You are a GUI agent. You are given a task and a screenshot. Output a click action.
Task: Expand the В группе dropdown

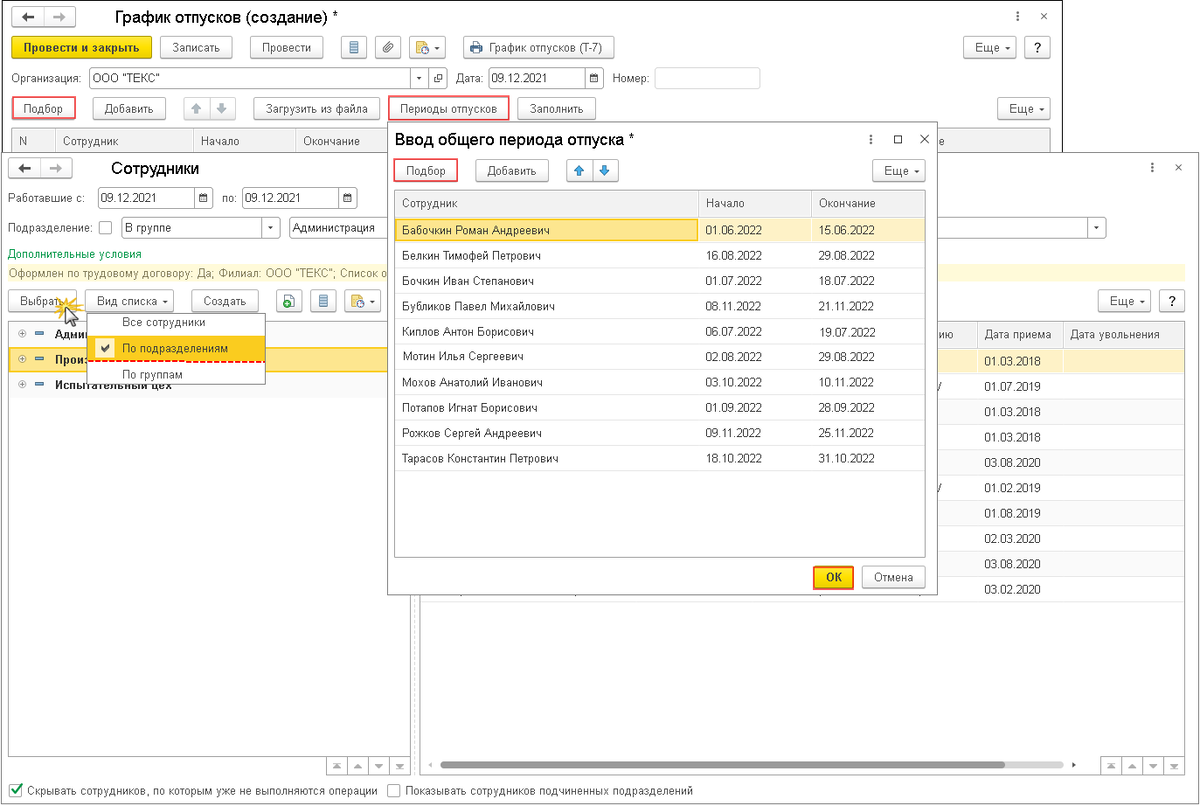click(270, 228)
